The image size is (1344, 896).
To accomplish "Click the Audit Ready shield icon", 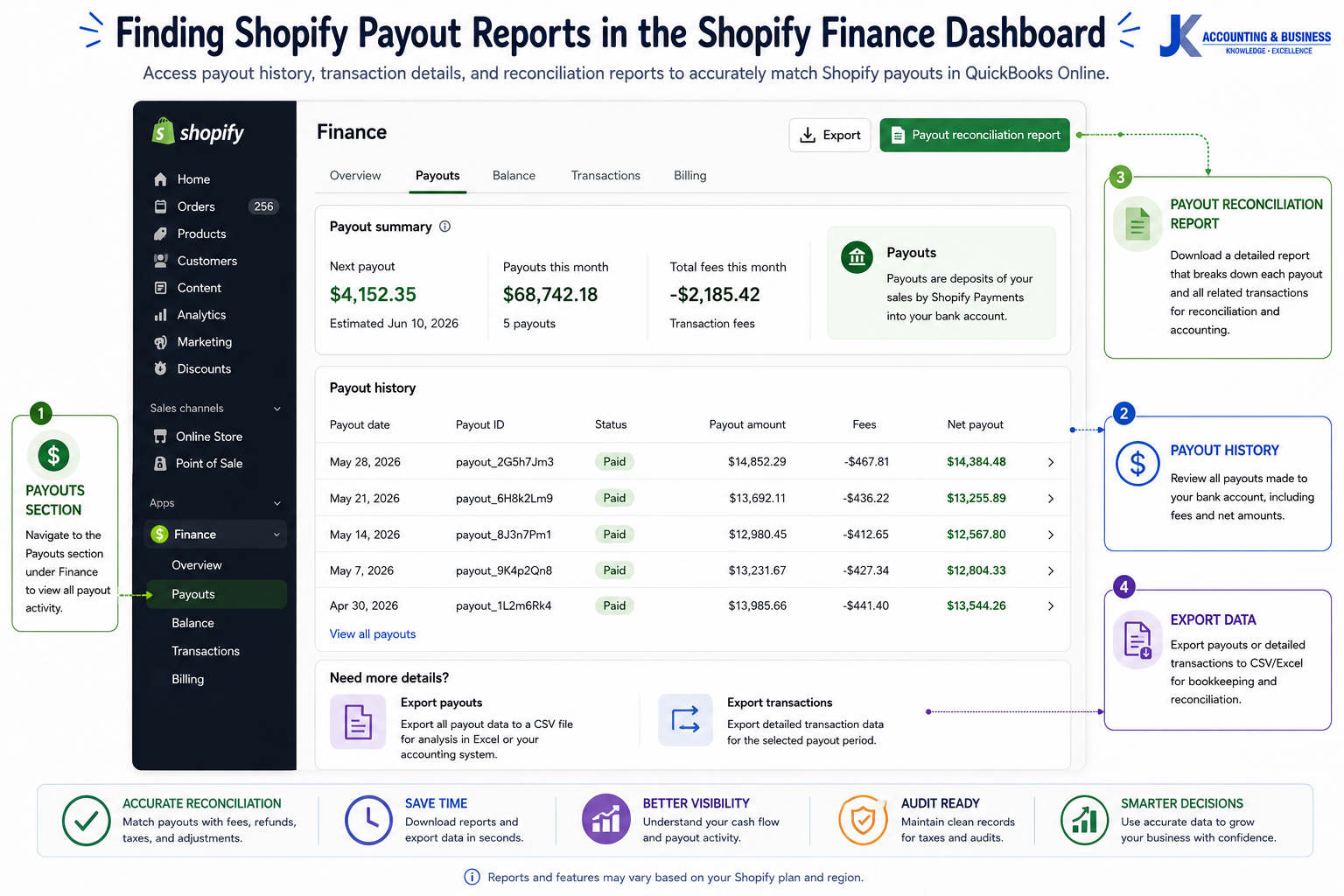I will [864, 820].
